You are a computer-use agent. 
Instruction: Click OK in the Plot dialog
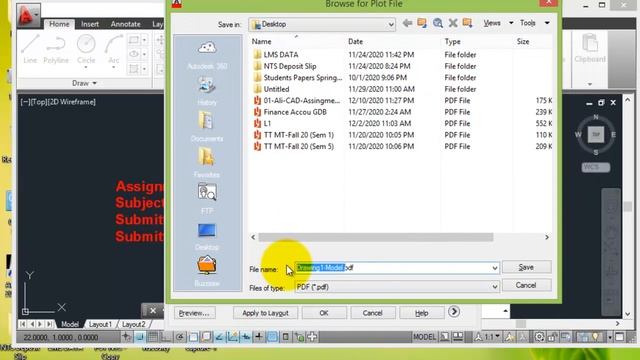(x=324, y=313)
